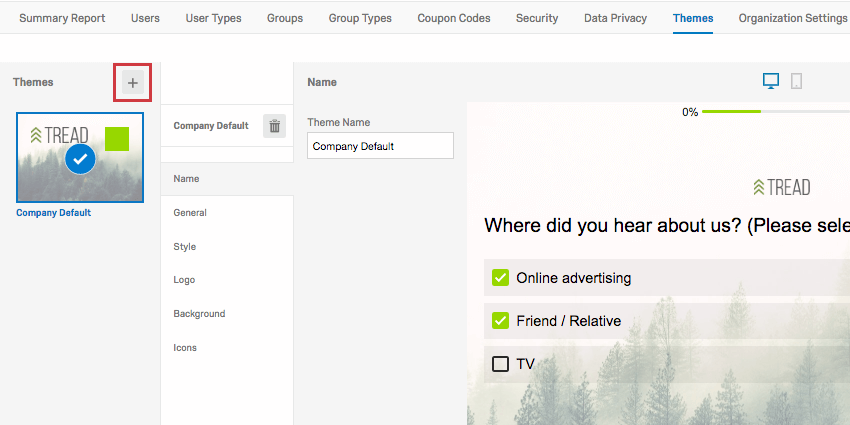Switch to the Users tab
This screenshot has height=425, width=850.
pos(145,18)
